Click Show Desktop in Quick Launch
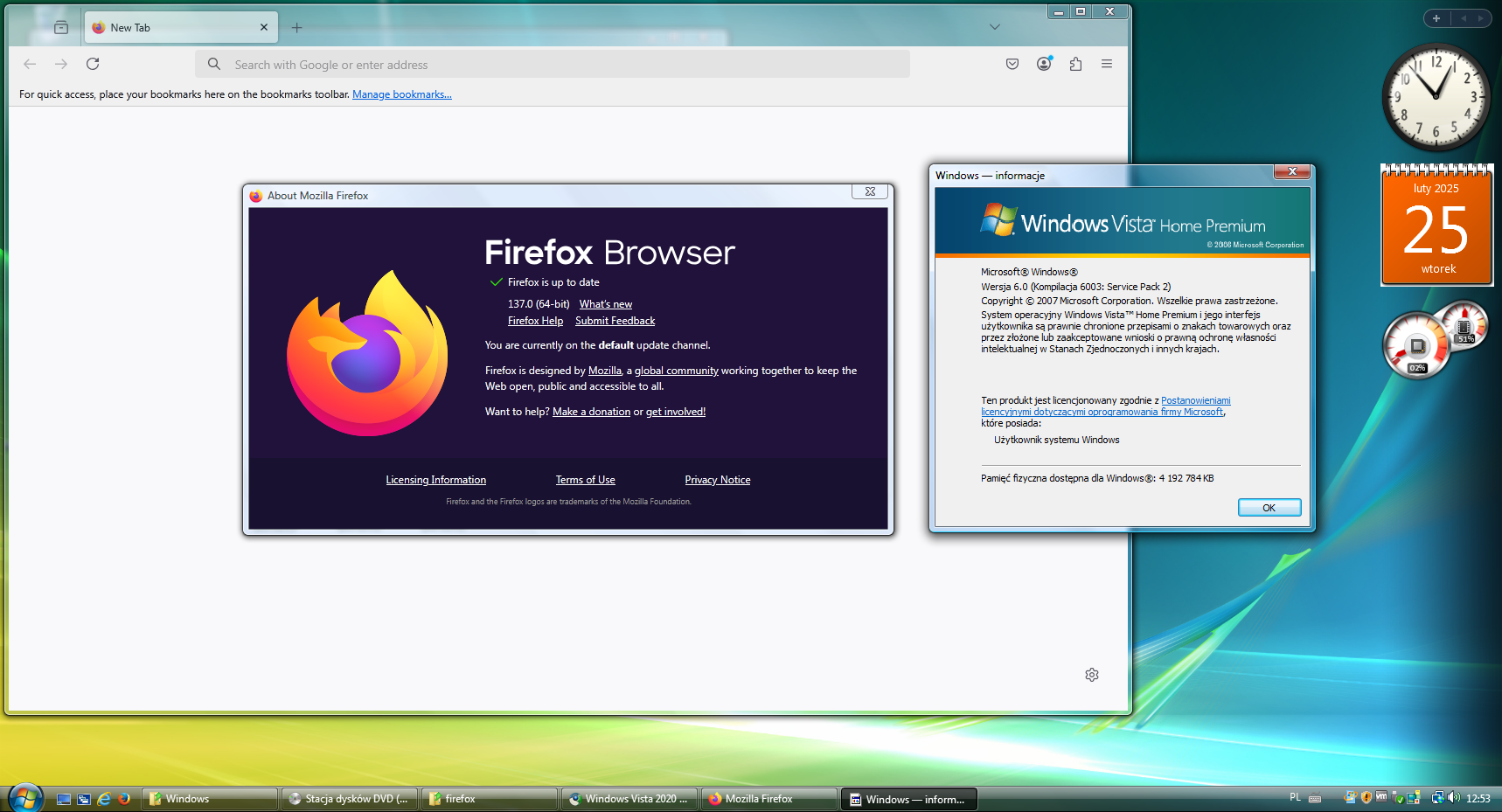Screen dimensions: 1502x812 64,799
